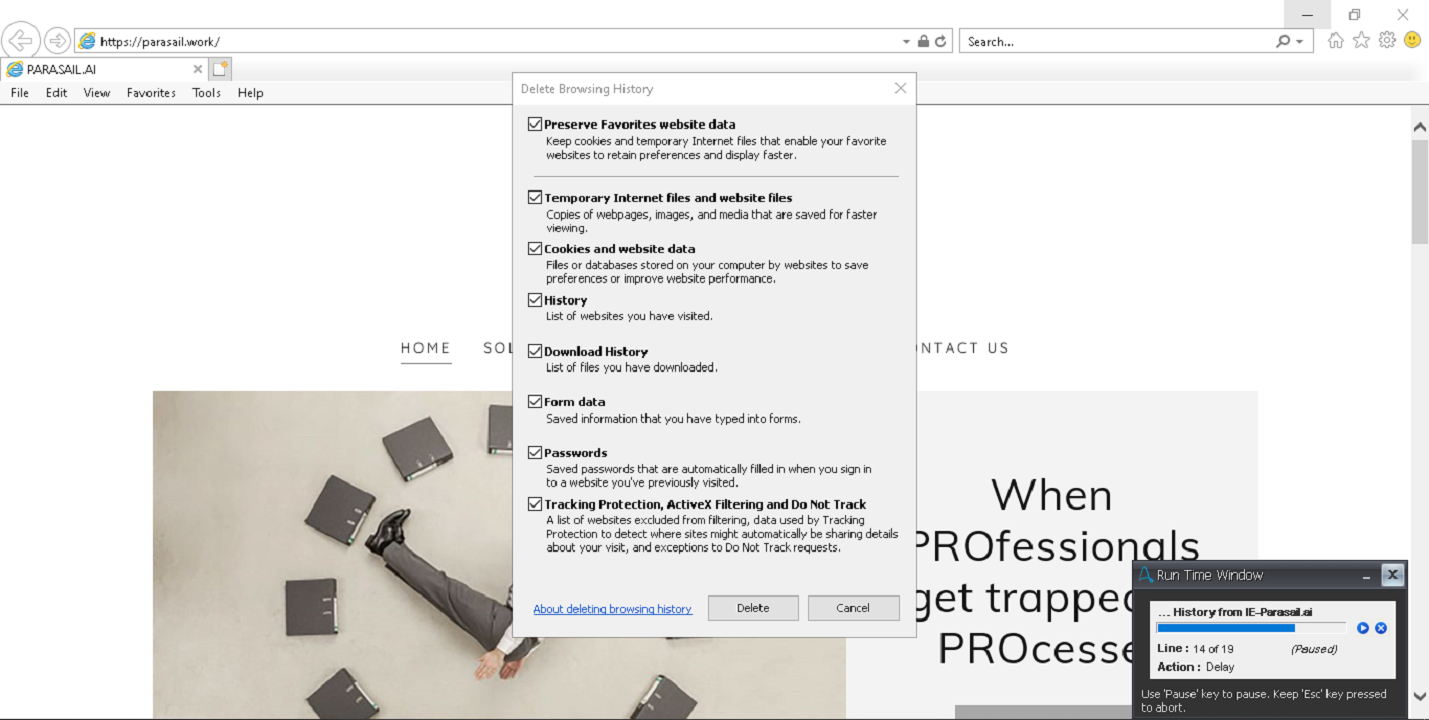Click the 'Line : 14 of 19' text

[1195, 649]
